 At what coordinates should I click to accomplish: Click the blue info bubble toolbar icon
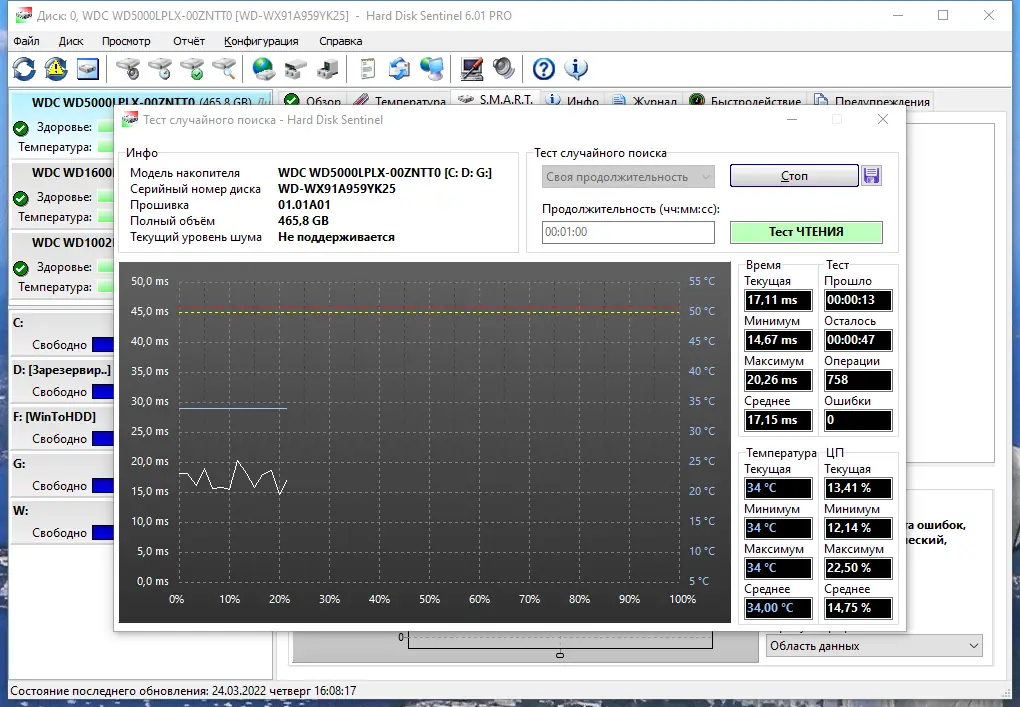576,68
